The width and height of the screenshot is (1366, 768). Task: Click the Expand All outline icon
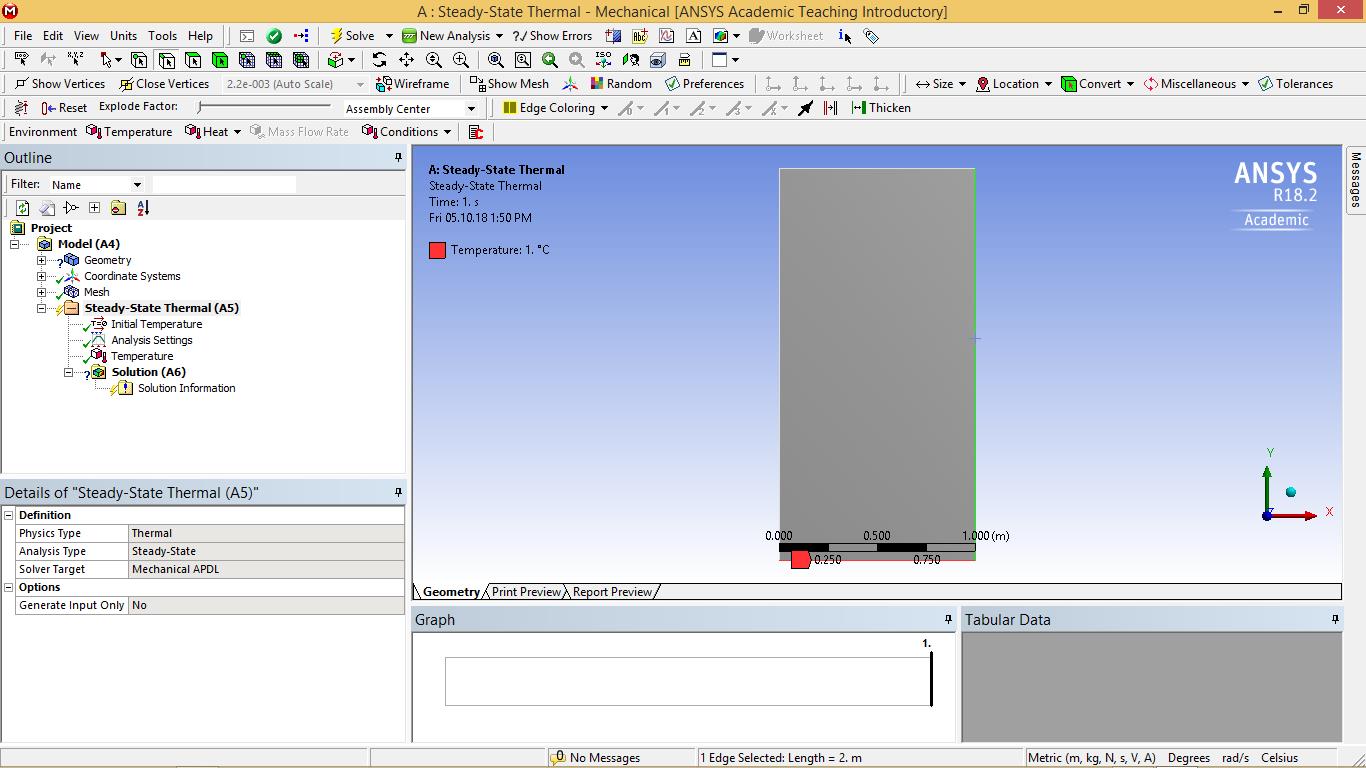coord(94,208)
